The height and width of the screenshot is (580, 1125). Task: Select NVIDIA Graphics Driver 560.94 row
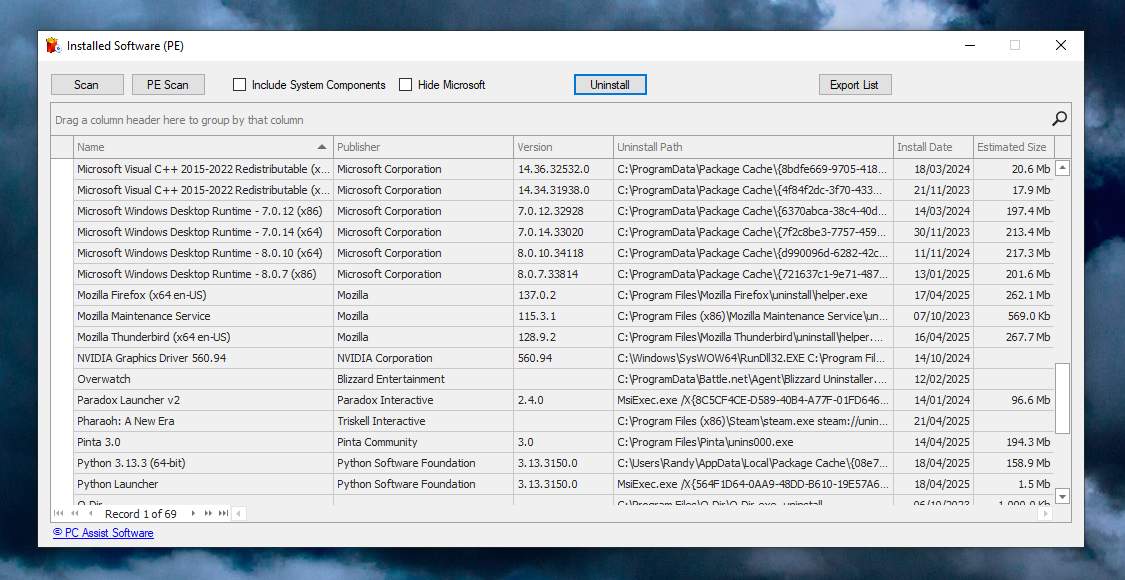[564, 358]
